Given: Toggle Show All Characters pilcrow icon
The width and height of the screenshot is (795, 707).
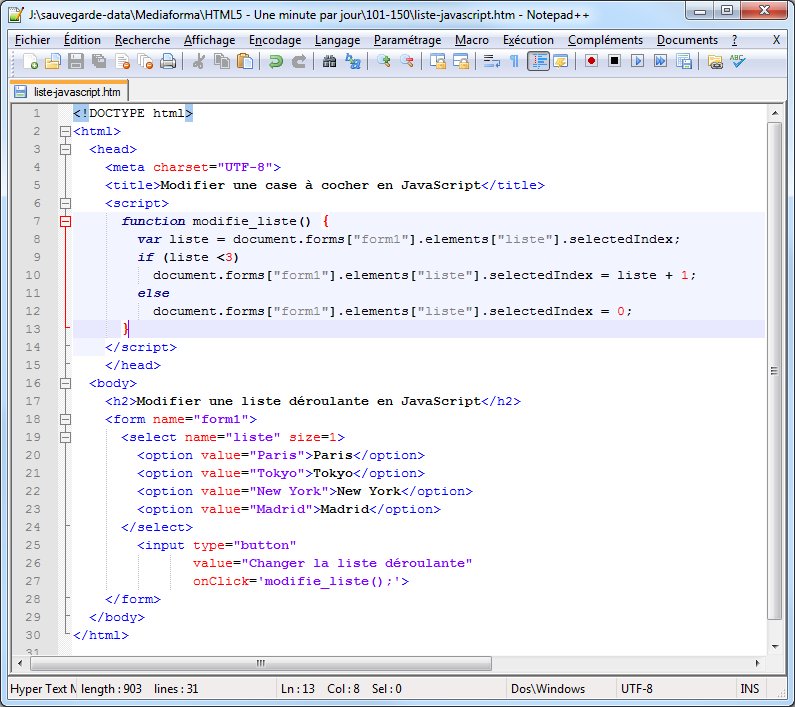Looking at the screenshot, I should pyautogui.click(x=514, y=62).
